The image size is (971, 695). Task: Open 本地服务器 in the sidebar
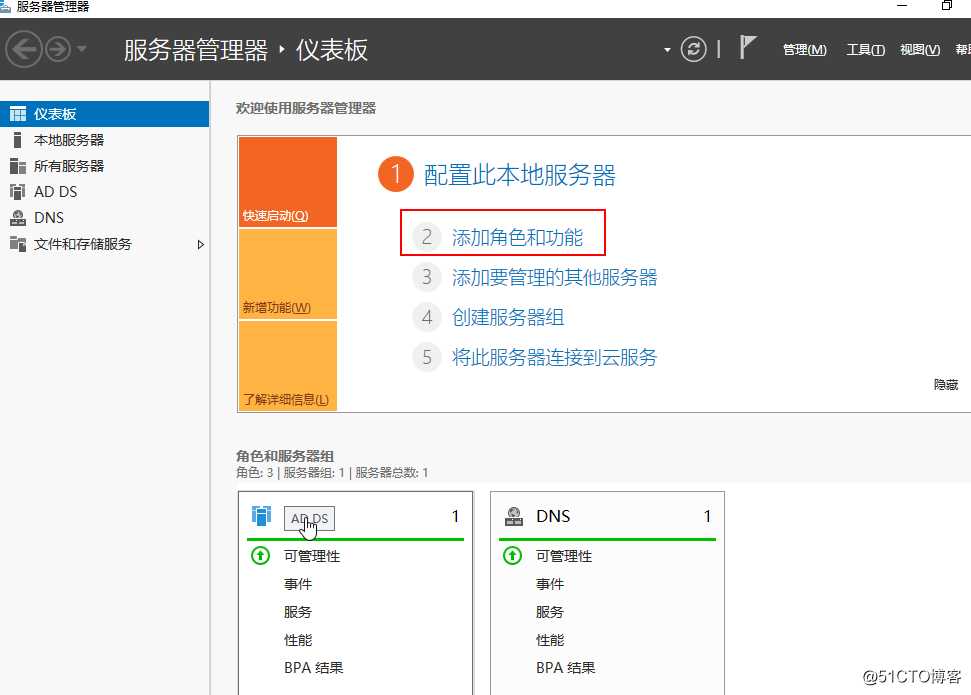[105, 140]
